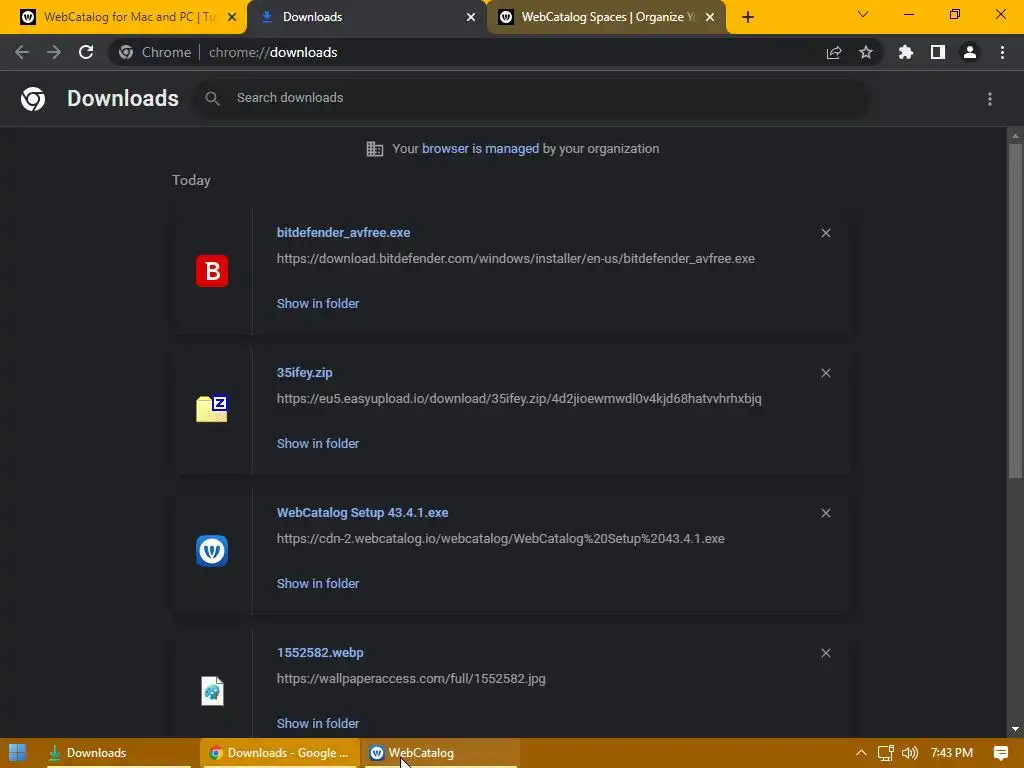This screenshot has width=1024, height=768.
Task: Switch to WebCatalog Spaces tab
Action: coord(605,17)
